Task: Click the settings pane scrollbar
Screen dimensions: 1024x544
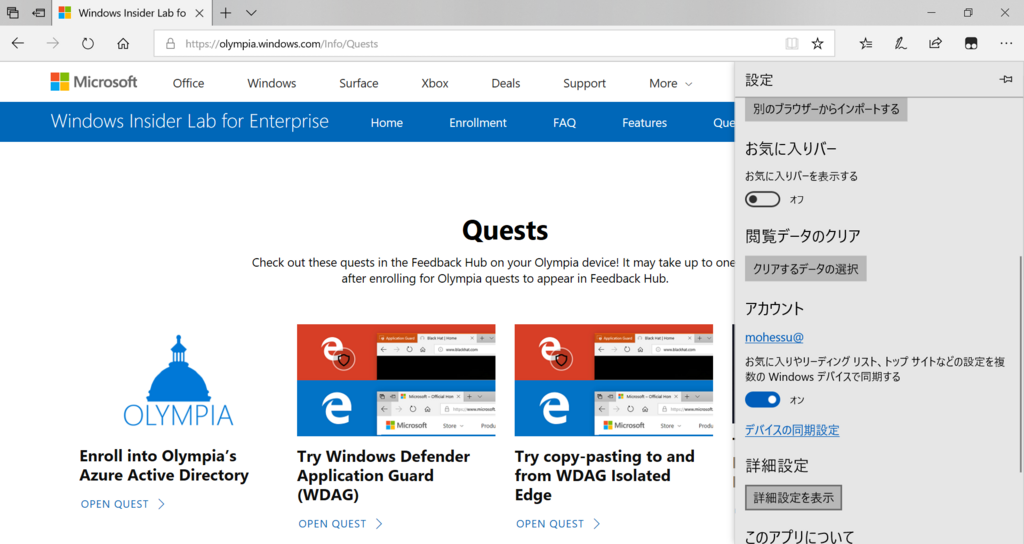Action: (x=1019, y=363)
